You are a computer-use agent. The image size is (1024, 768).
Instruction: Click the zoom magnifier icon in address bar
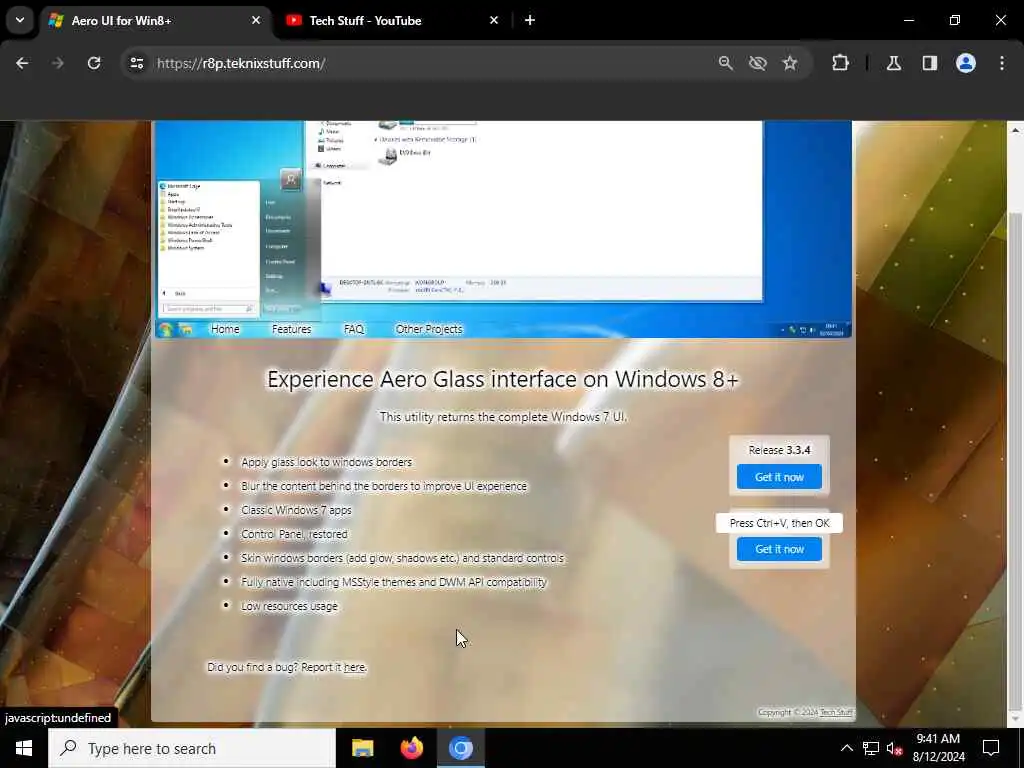click(726, 63)
